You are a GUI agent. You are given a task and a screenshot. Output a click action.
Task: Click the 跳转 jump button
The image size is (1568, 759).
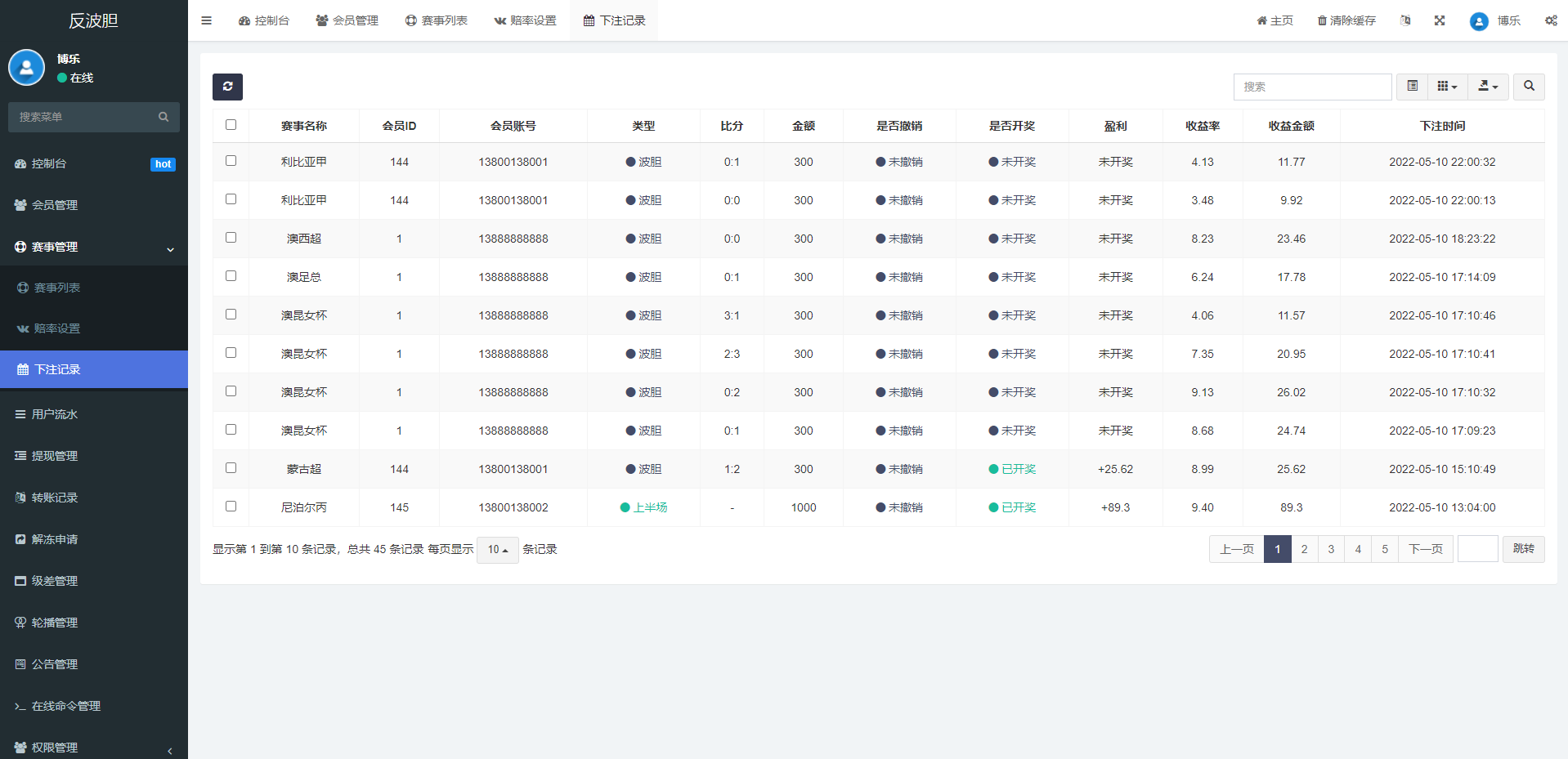[x=1522, y=549]
